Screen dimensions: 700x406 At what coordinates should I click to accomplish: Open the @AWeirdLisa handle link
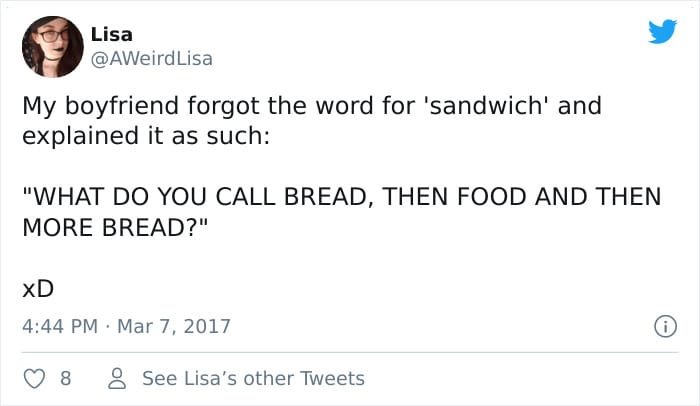(x=152, y=59)
